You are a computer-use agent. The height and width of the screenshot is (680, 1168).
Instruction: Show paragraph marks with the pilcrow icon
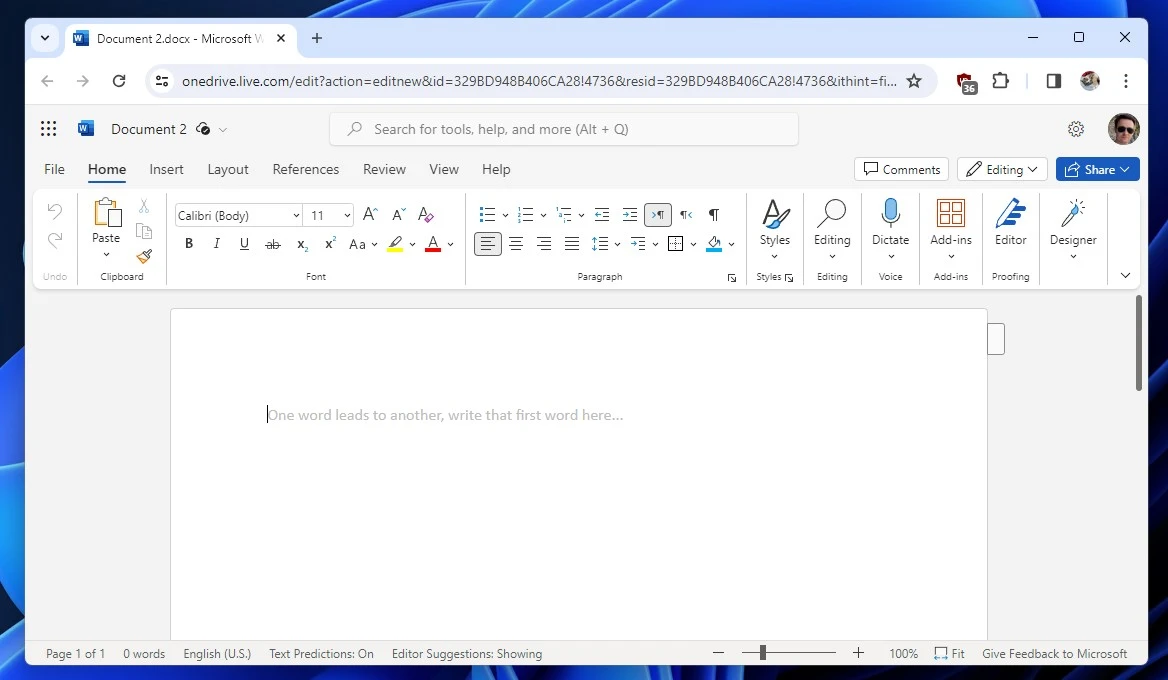click(713, 214)
